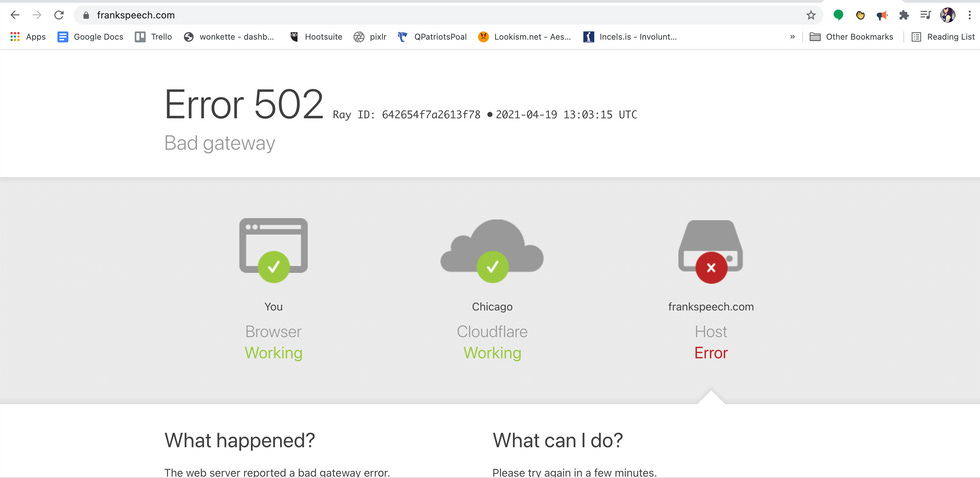Click the What can I do? heading
The image size is (980, 478).
point(558,441)
